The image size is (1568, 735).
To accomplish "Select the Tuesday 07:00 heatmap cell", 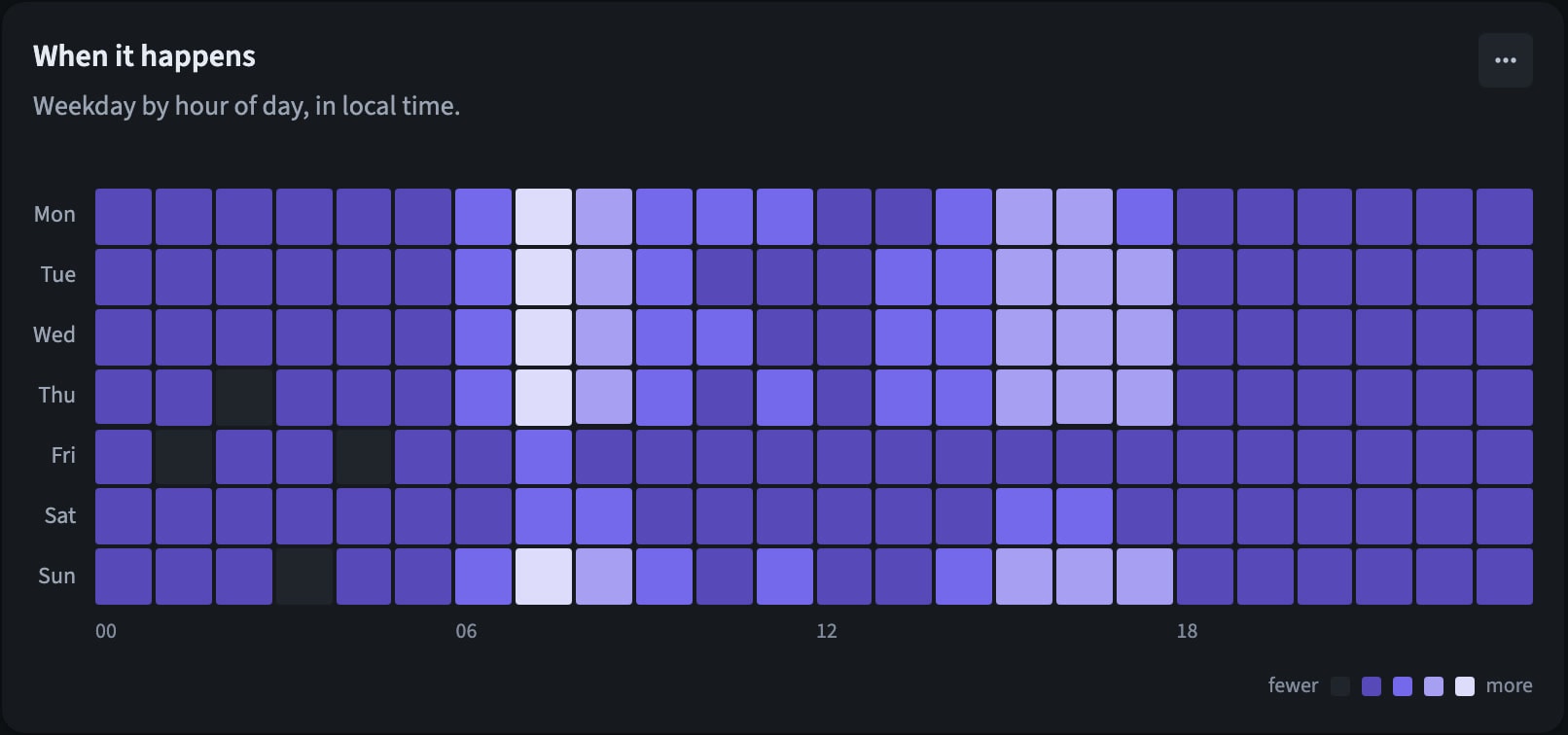I will 544,277.
